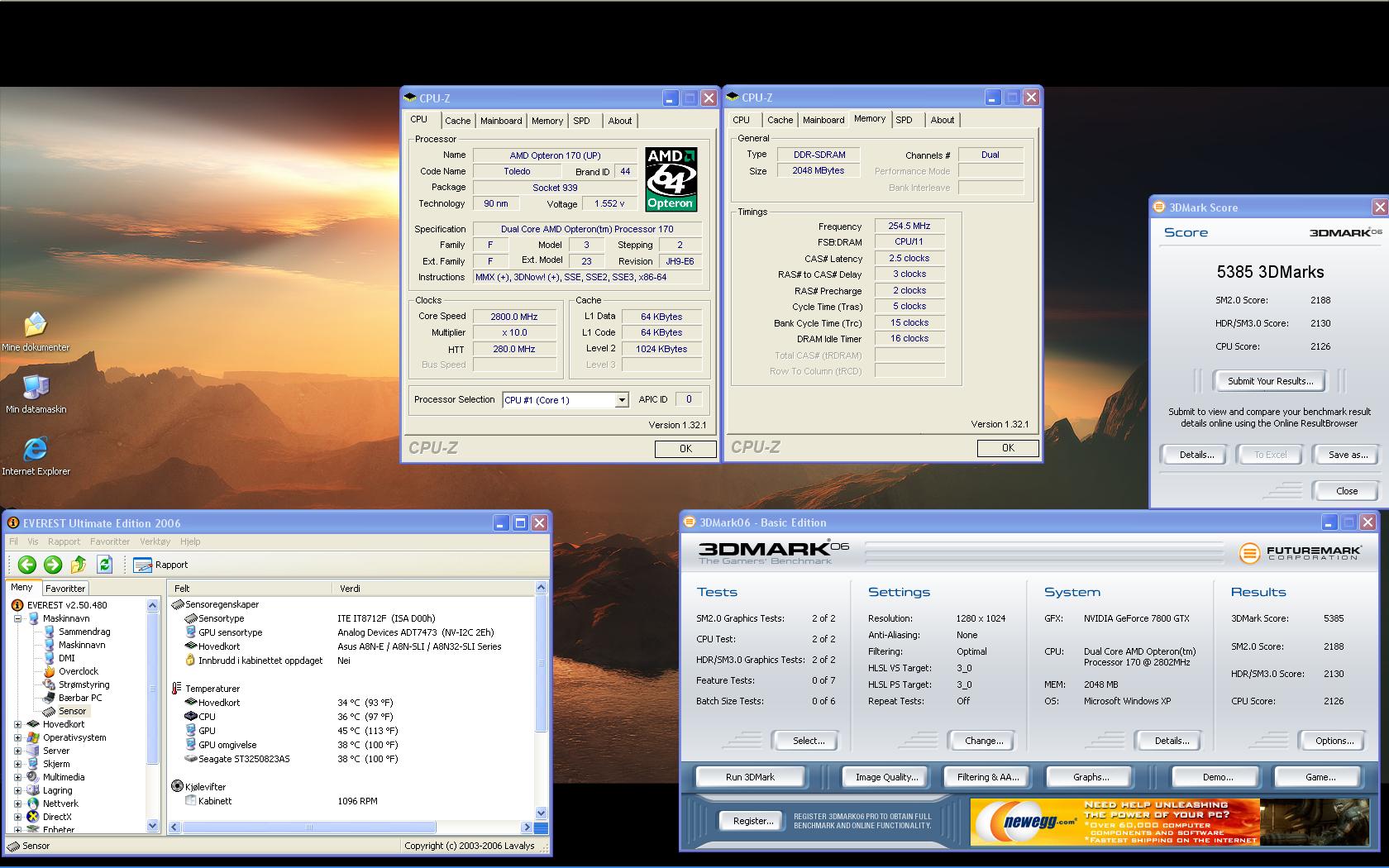This screenshot has height=868, width=1389.
Task: Click Submit Your Results button
Action: click(1270, 381)
